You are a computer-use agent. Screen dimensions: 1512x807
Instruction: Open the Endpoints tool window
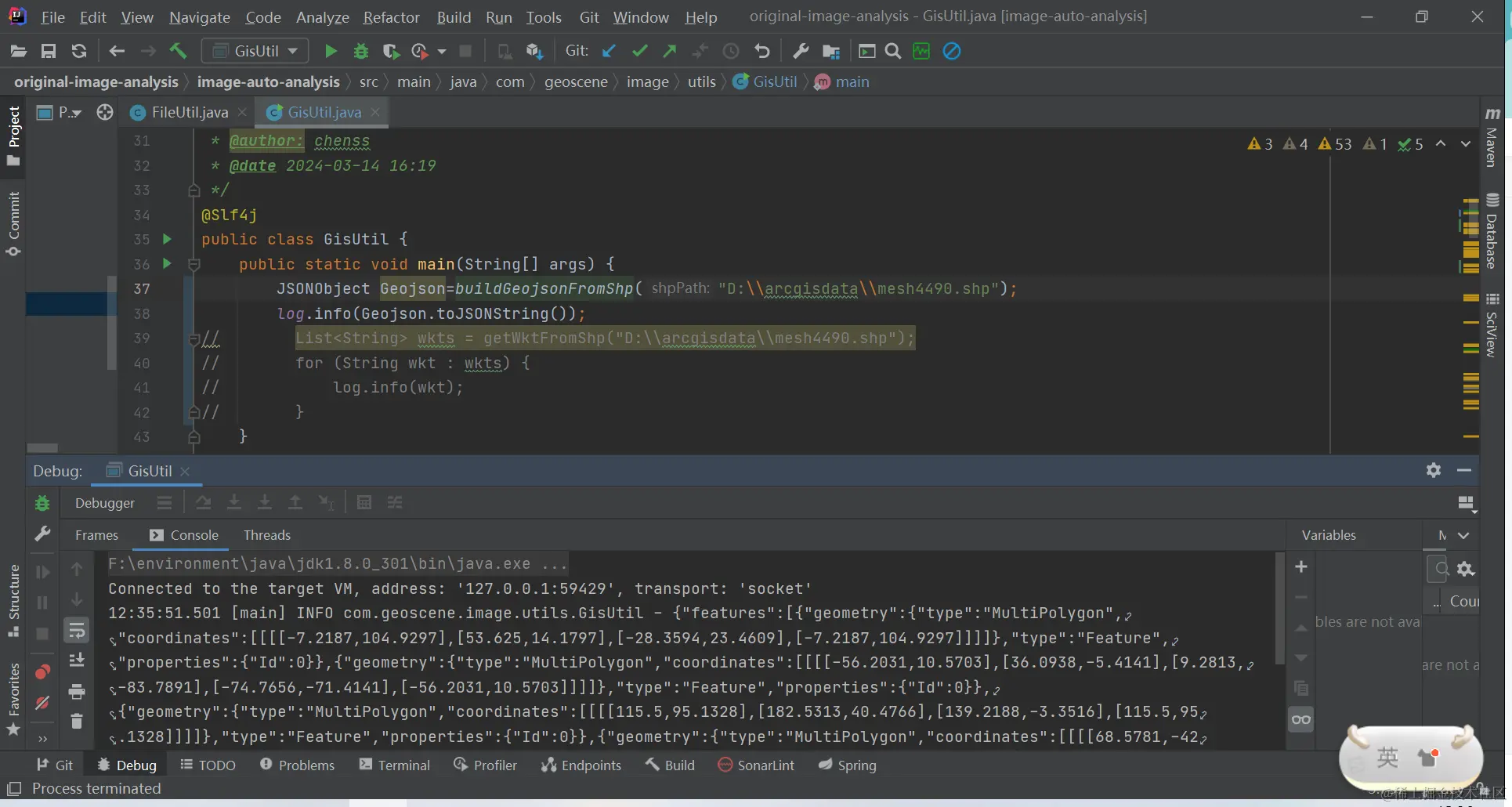click(581, 765)
